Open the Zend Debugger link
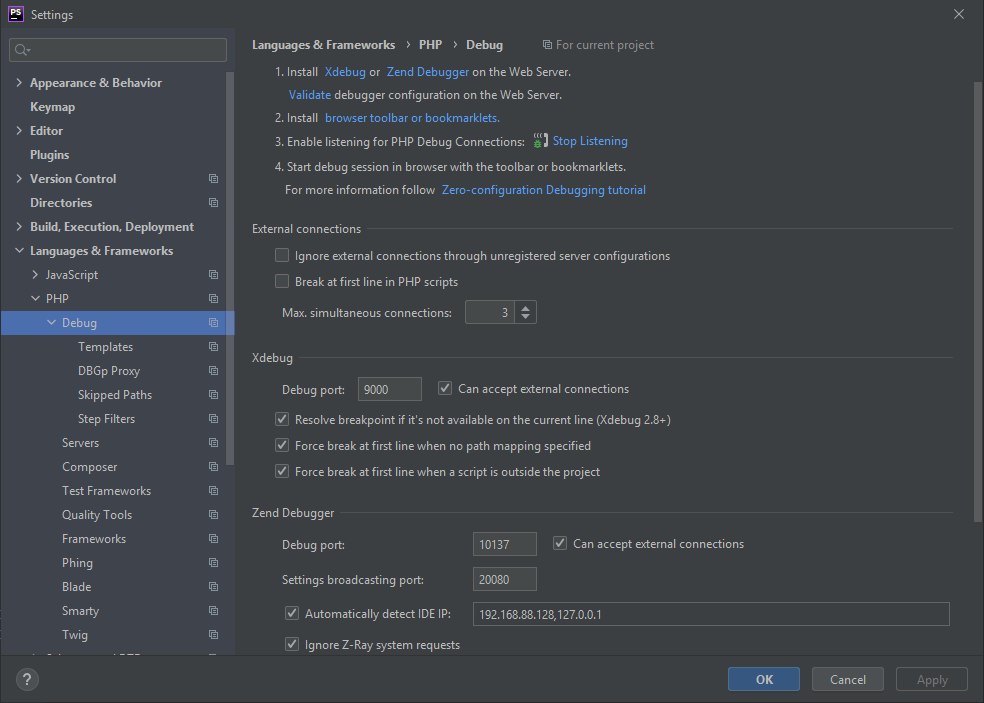984x703 pixels. tap(427, 72)
